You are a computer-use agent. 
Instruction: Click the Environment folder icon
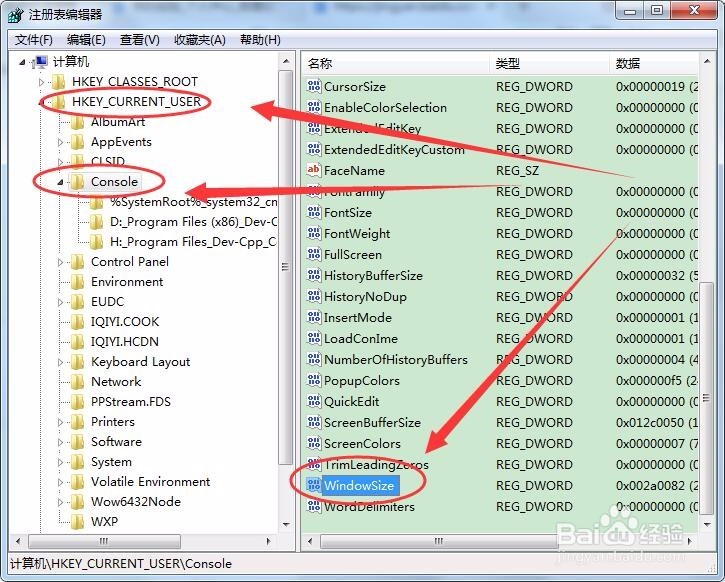(77, 282)
